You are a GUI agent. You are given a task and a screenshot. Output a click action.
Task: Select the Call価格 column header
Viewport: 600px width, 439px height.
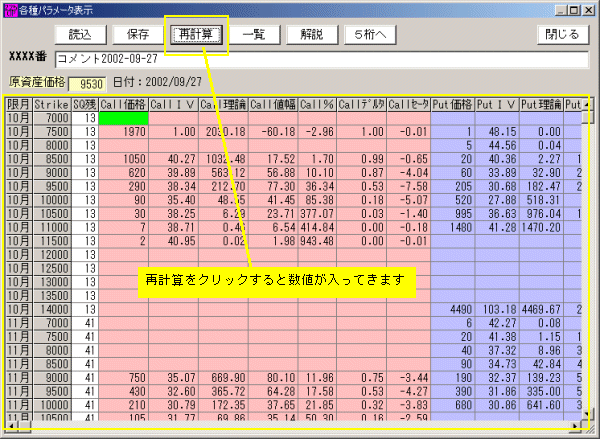coord(124,104)
